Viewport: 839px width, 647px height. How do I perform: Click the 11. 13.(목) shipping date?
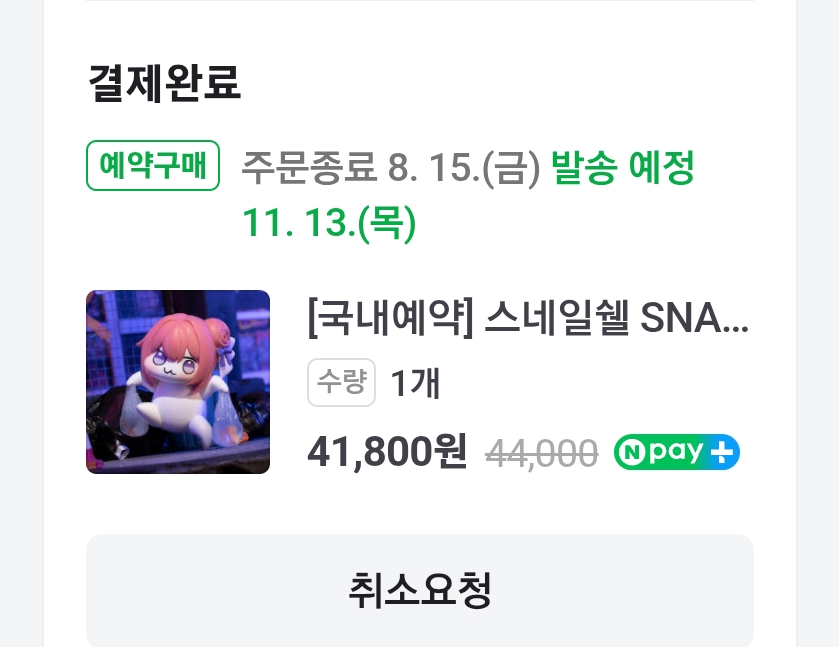329,223
